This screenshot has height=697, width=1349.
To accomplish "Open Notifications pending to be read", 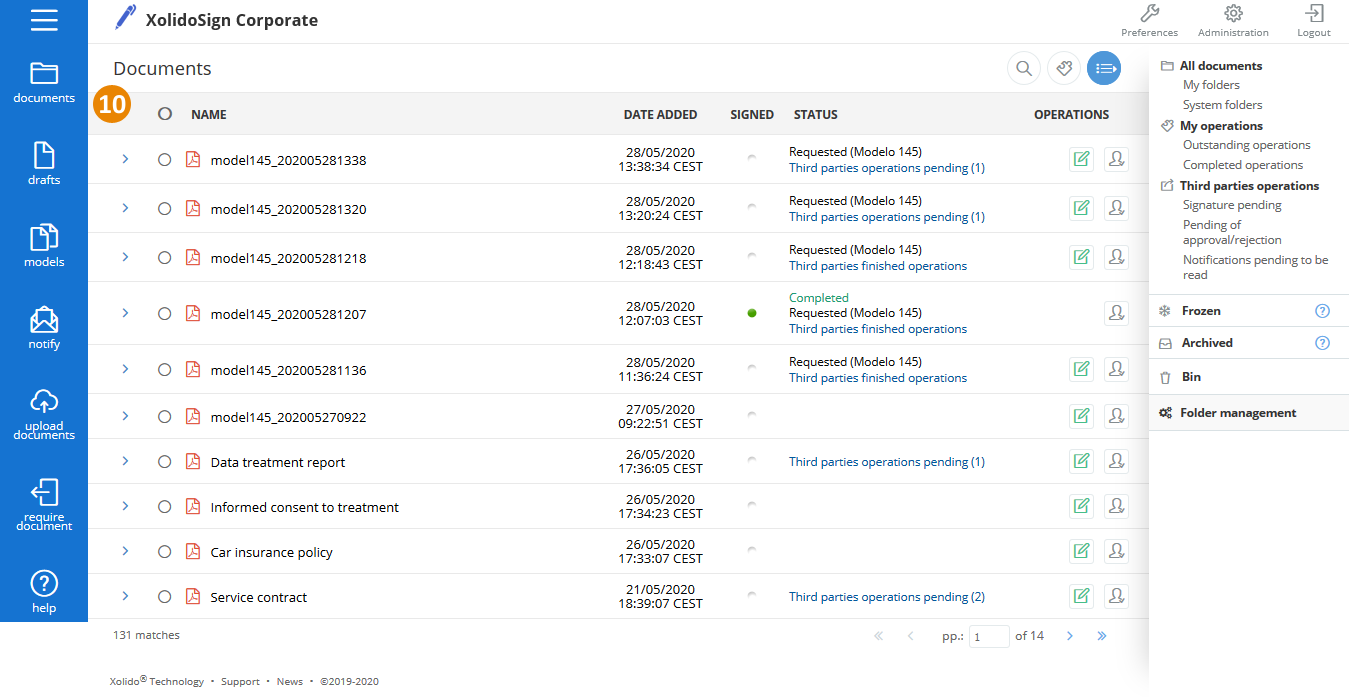I will [x=1256, y=267].
